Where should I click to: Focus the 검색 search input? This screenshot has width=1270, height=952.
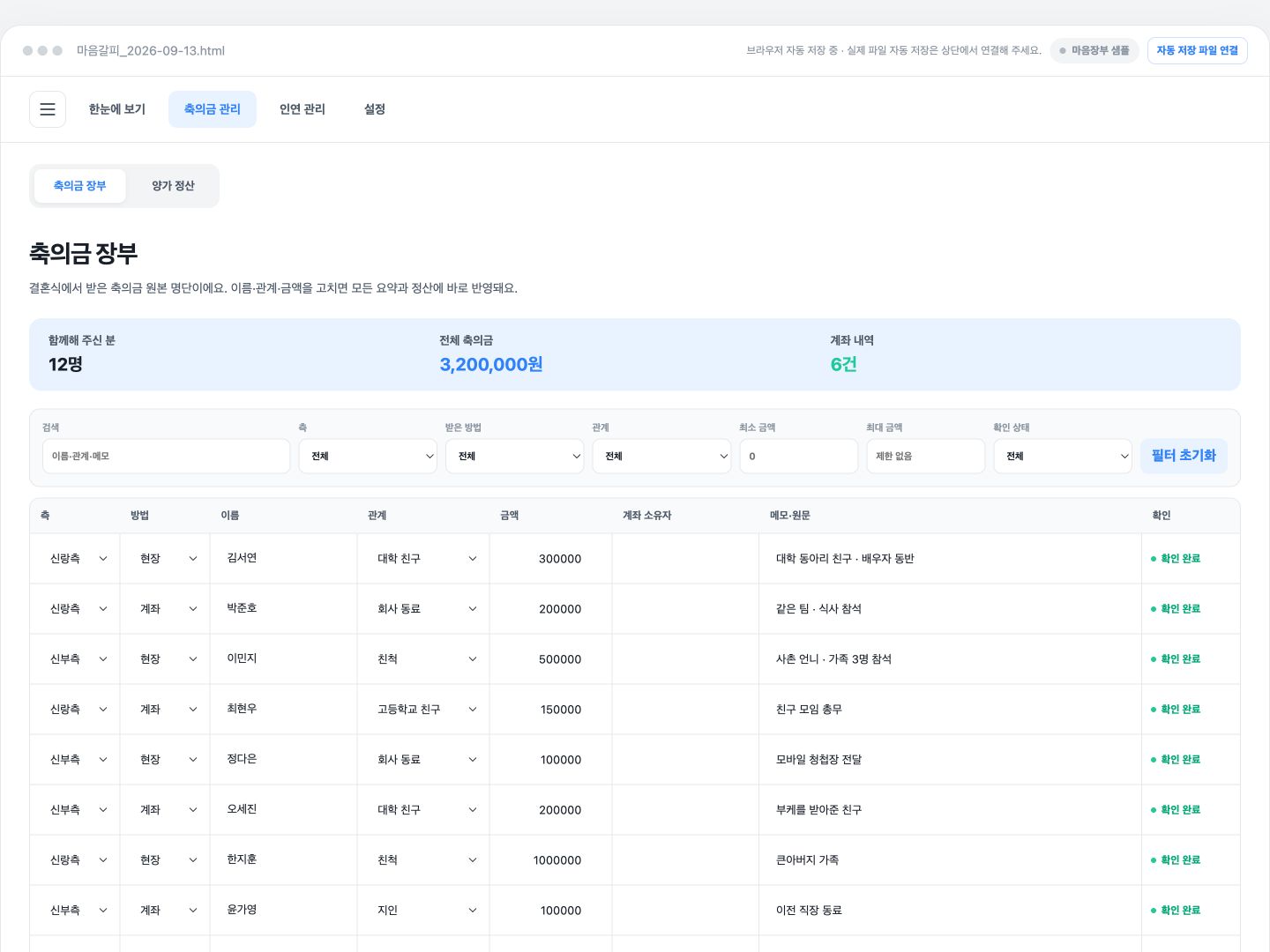click(x=166, y=456)
